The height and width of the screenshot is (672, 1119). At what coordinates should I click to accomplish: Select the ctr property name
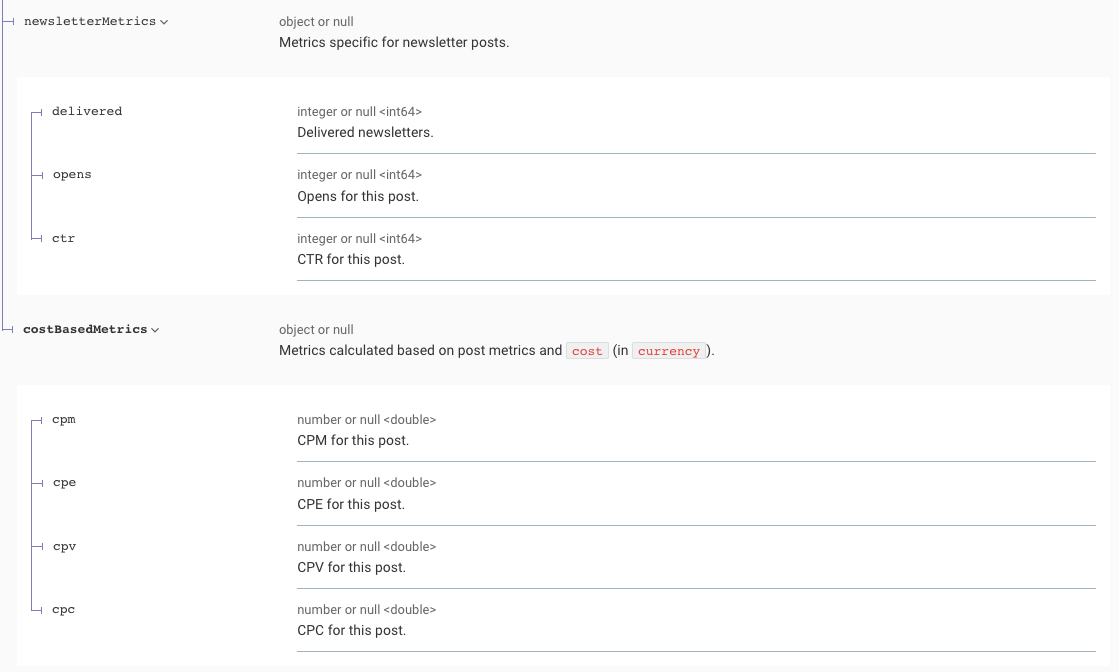pyautogui.click(x=63, y=239)
